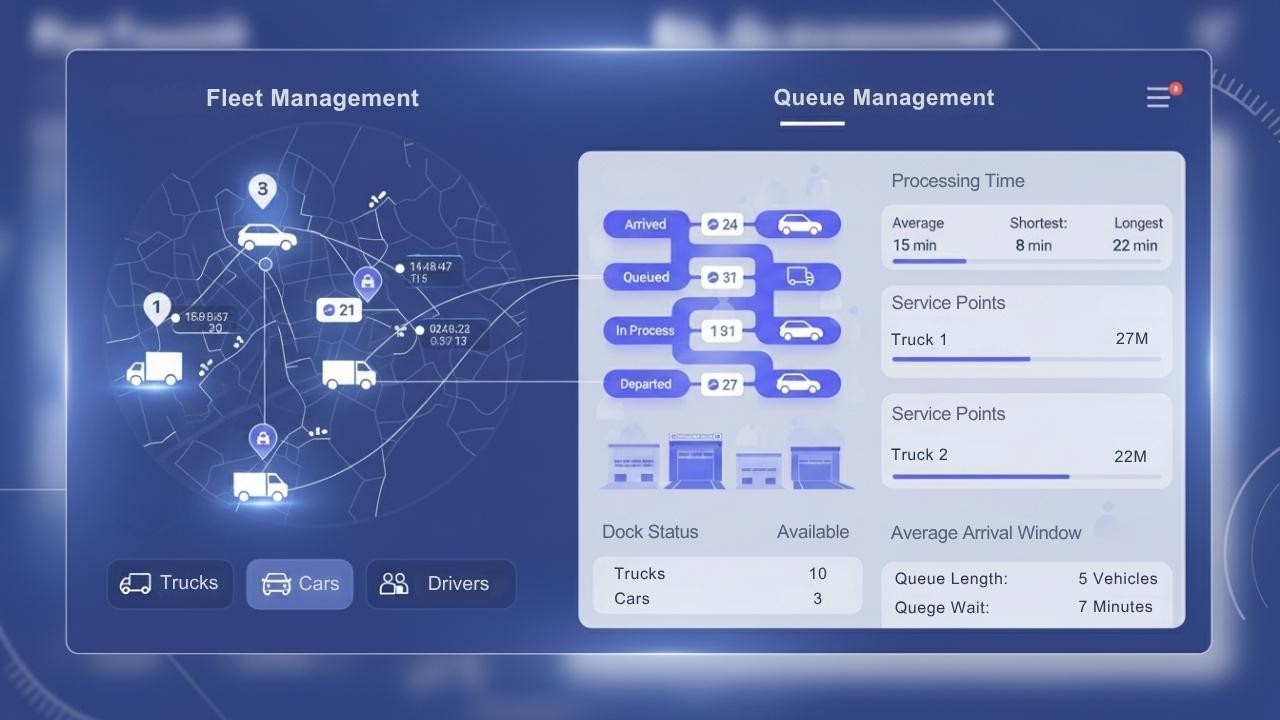Expand the Departed queue stage
The height and width of the screenshot is (720, 1280).
[x=644, y=384]
